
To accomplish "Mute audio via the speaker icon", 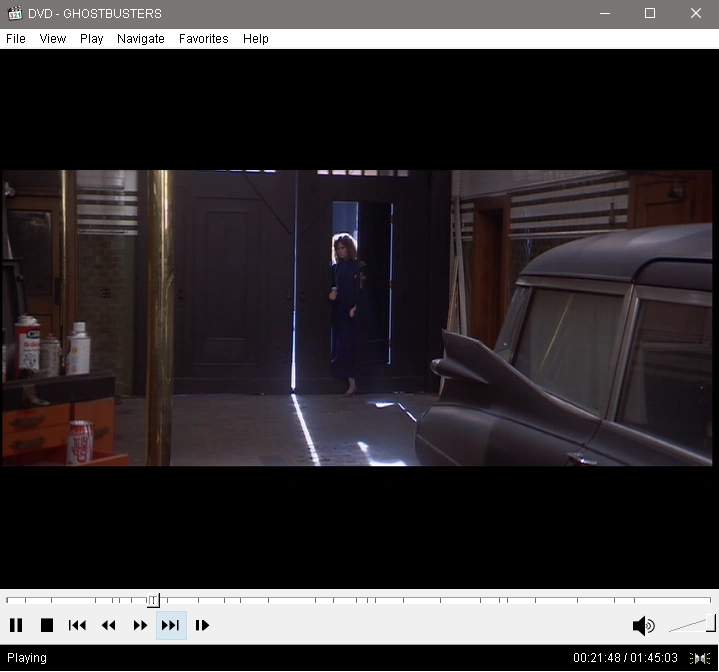I will 643,625.
